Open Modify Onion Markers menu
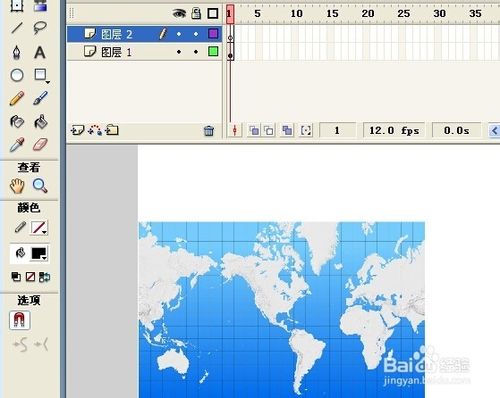500x398 pixels. 306,130
